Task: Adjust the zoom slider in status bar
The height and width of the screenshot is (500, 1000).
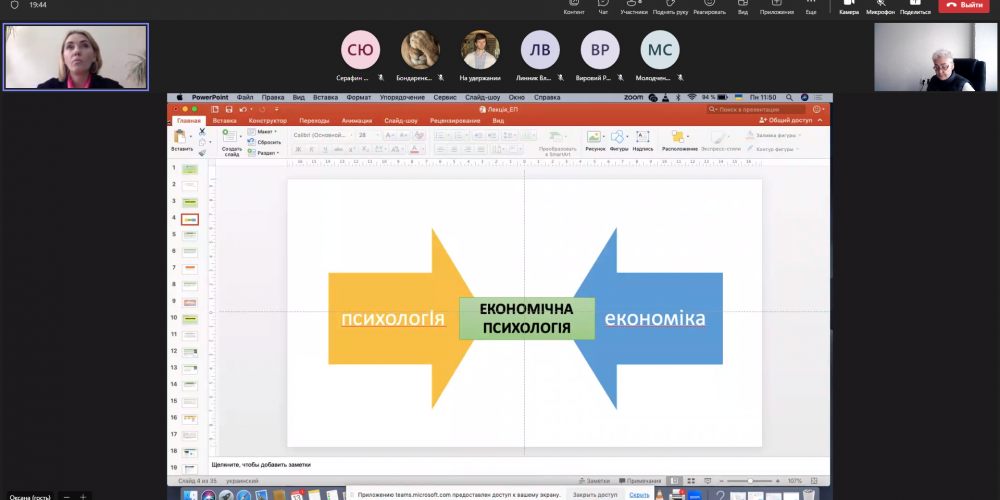Action: click(751, 481)
